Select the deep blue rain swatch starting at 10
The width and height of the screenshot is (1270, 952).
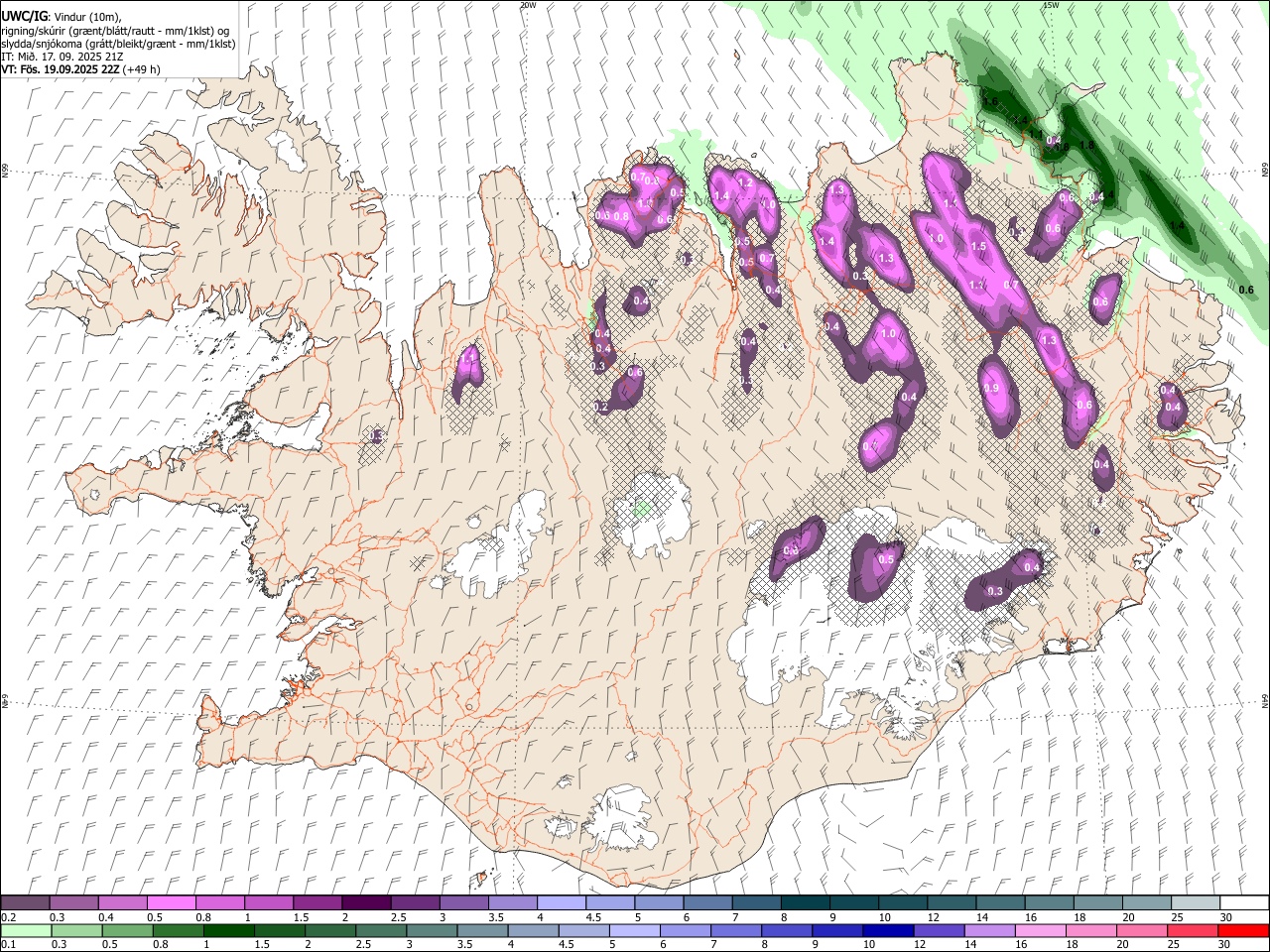[x=888, y=931]
